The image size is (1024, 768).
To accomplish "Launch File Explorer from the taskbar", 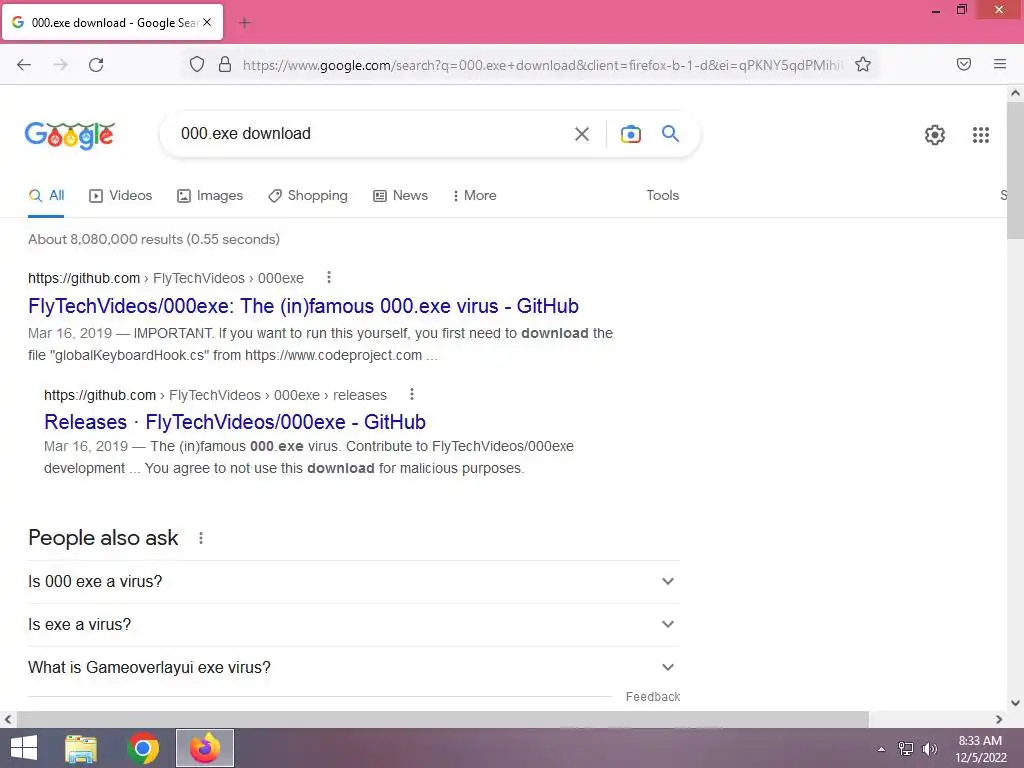I will (81, 748).
